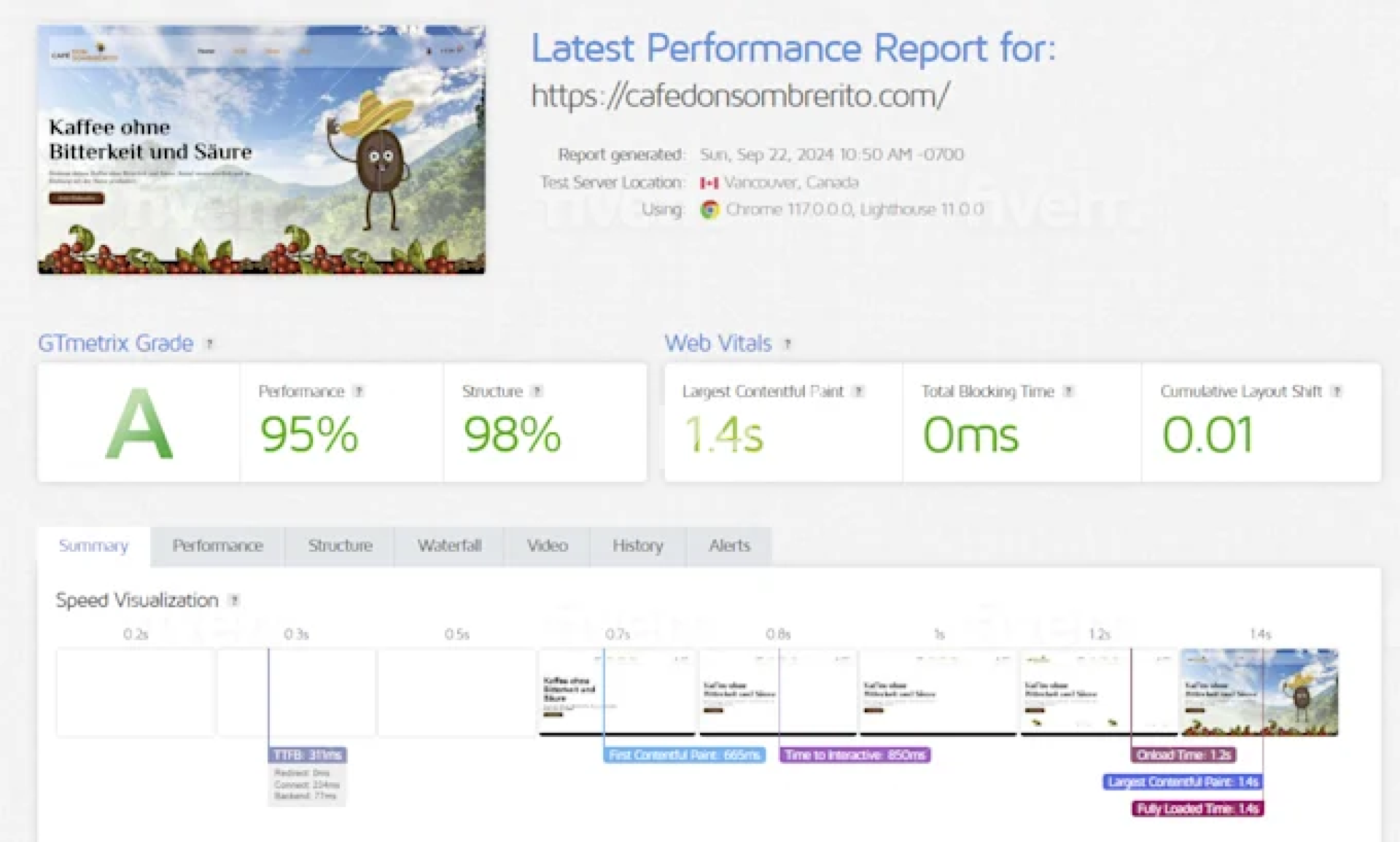This screenshot has width=1400, height=842.
Task: Click the cafedonsombrerito.com URL link
Action: pyautogui.click(x=739, y=96)
